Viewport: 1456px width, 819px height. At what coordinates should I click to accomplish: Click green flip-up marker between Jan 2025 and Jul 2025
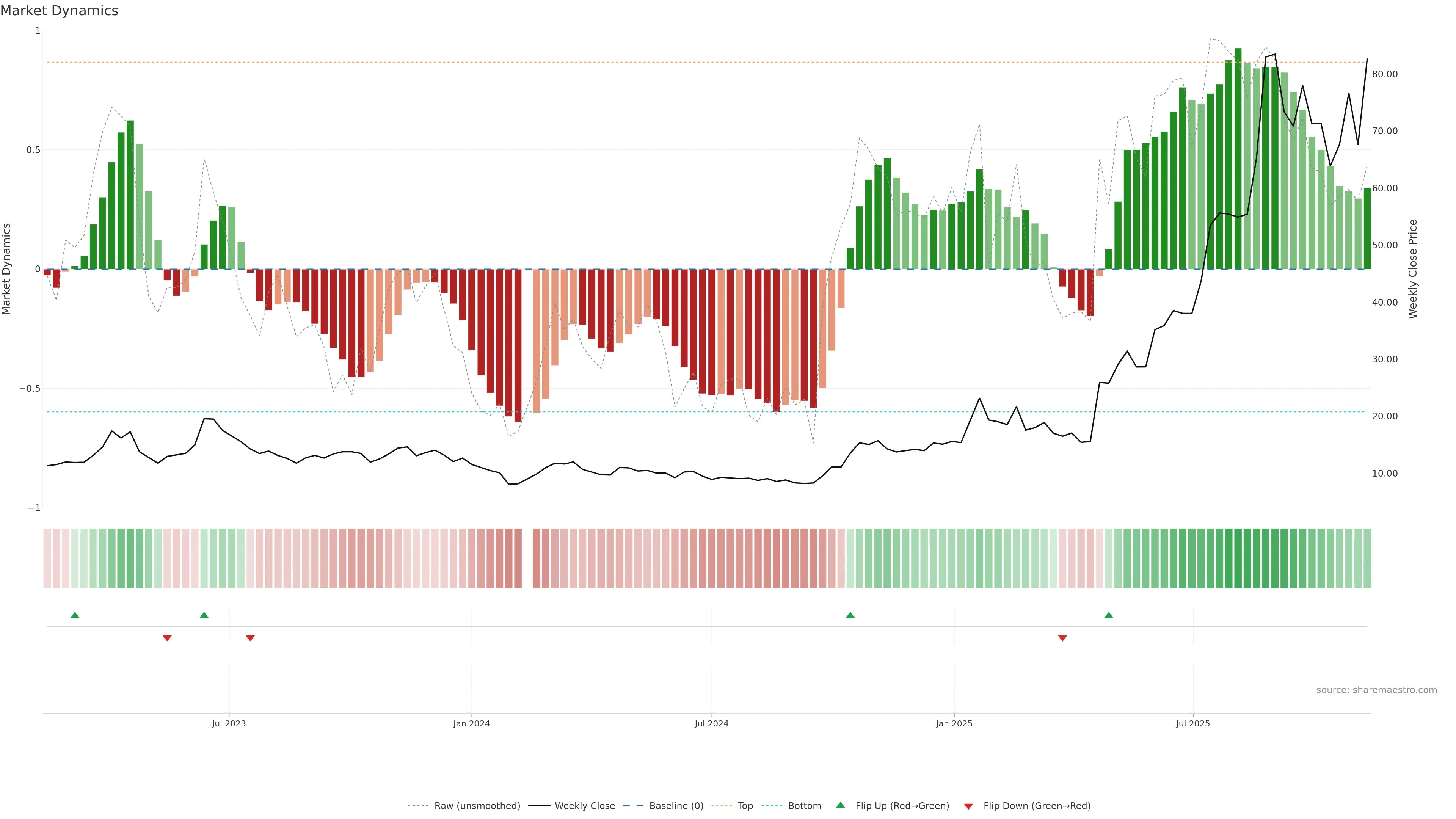[x=1108, y=615]
